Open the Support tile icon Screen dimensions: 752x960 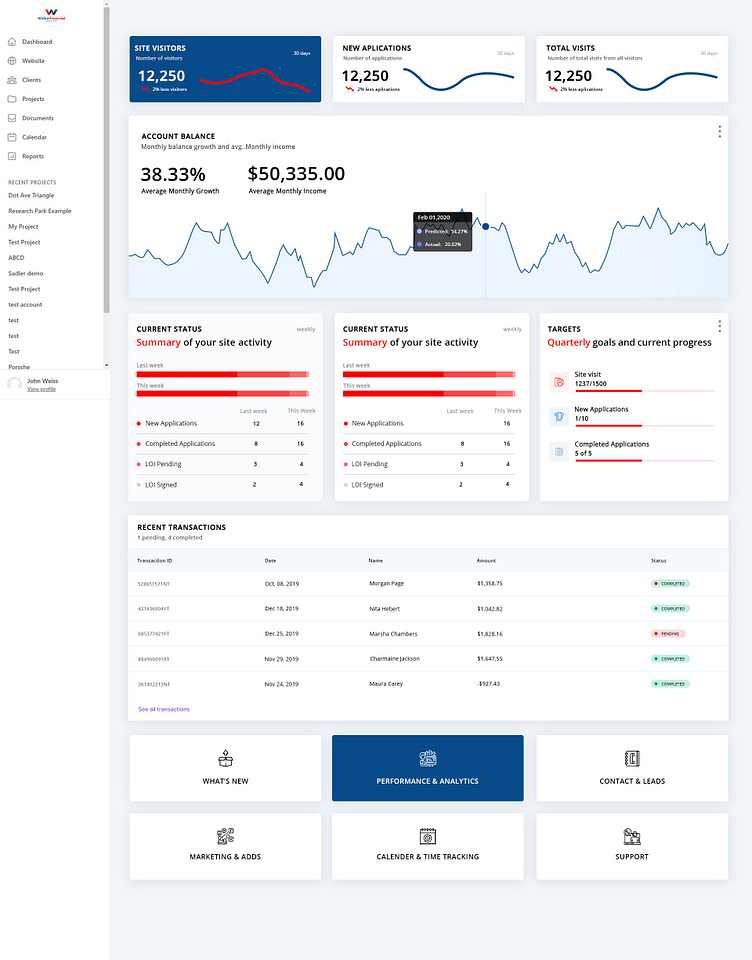click(631, 835)
